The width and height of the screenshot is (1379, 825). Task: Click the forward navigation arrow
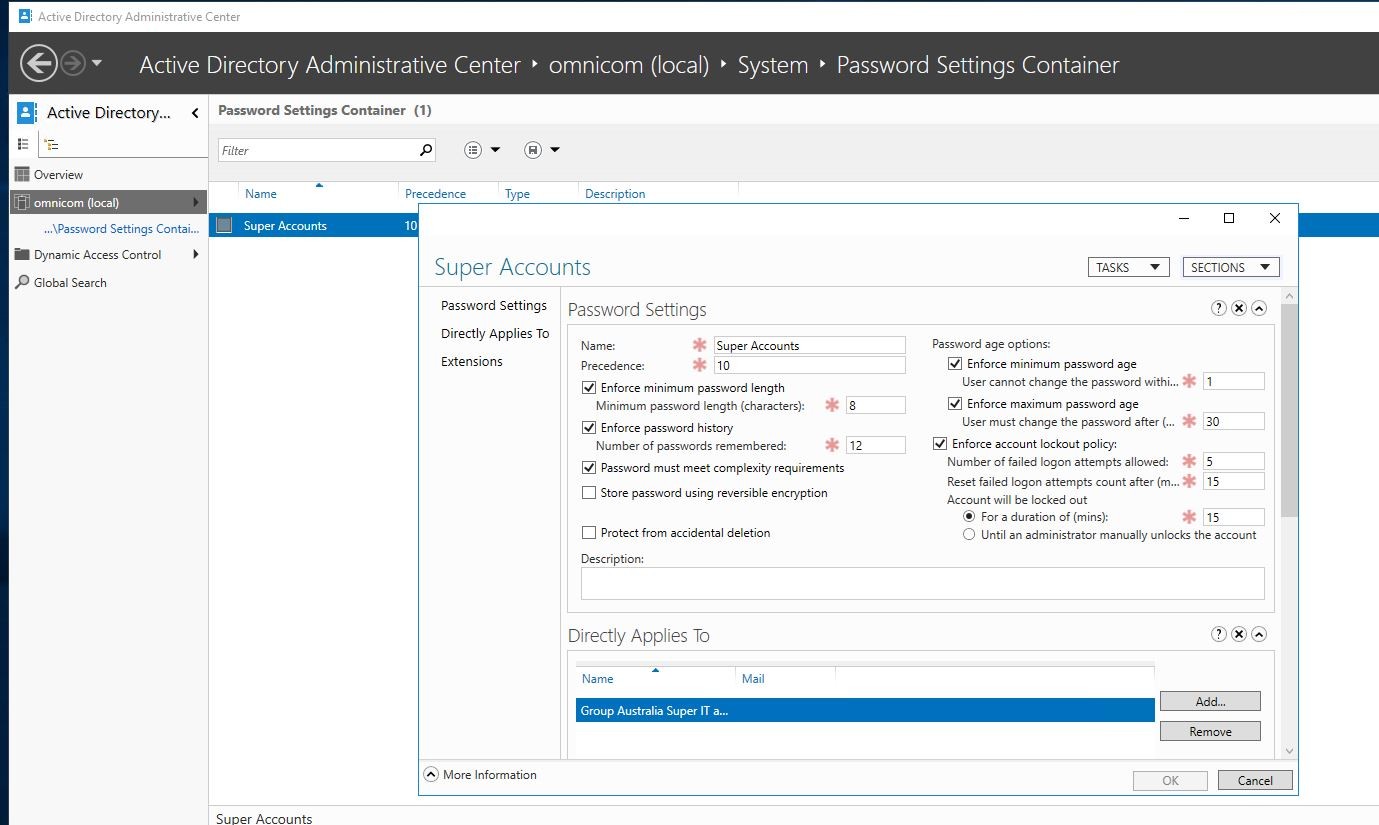point(73,64)
